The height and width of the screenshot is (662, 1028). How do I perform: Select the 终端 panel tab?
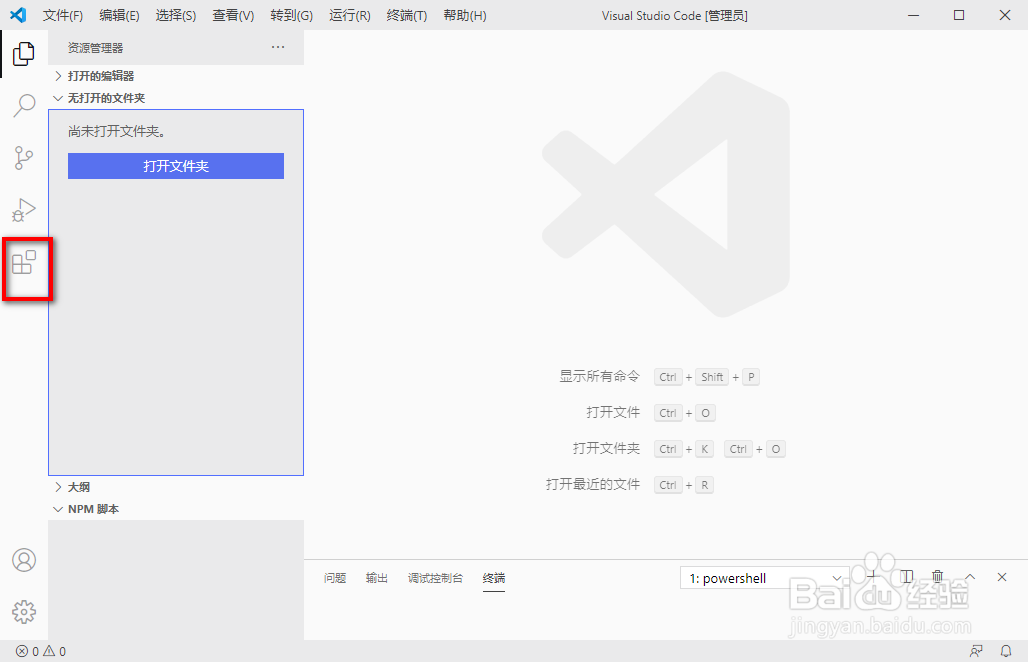click(494, 578)
